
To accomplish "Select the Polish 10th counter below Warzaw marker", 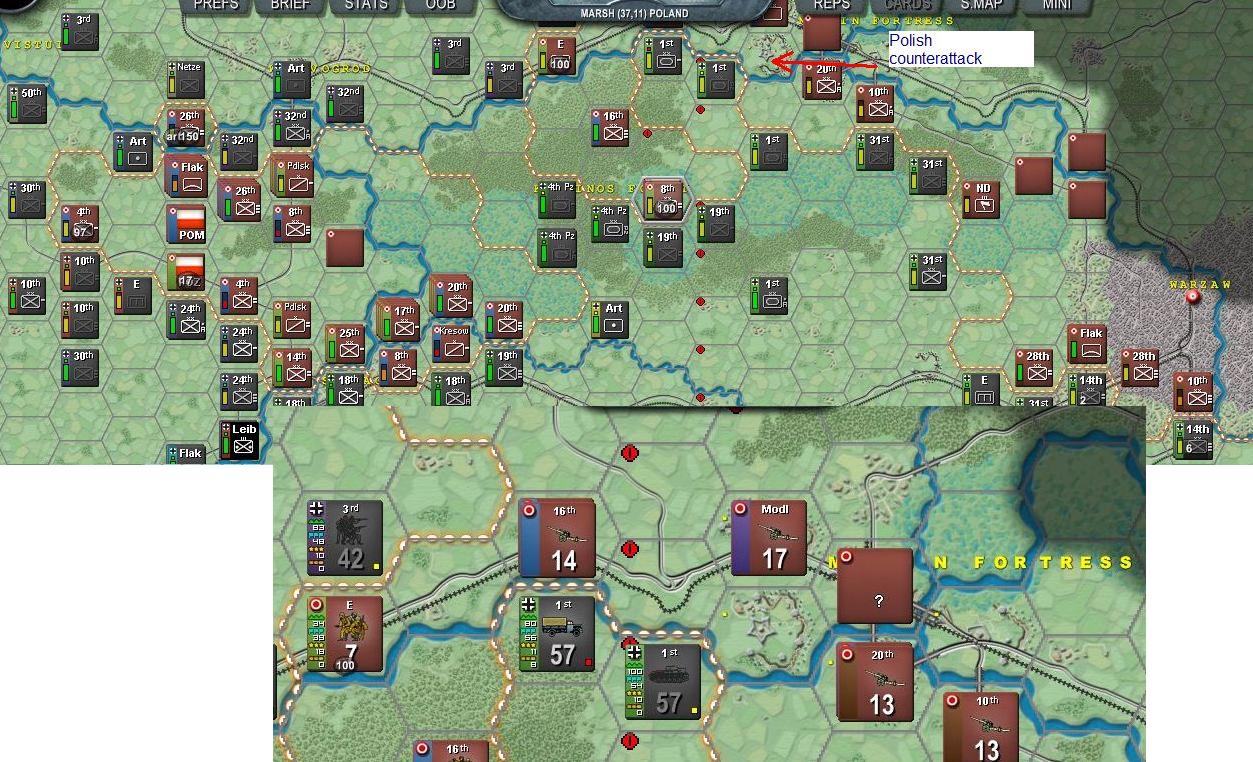I will [x=1193, y=392].
